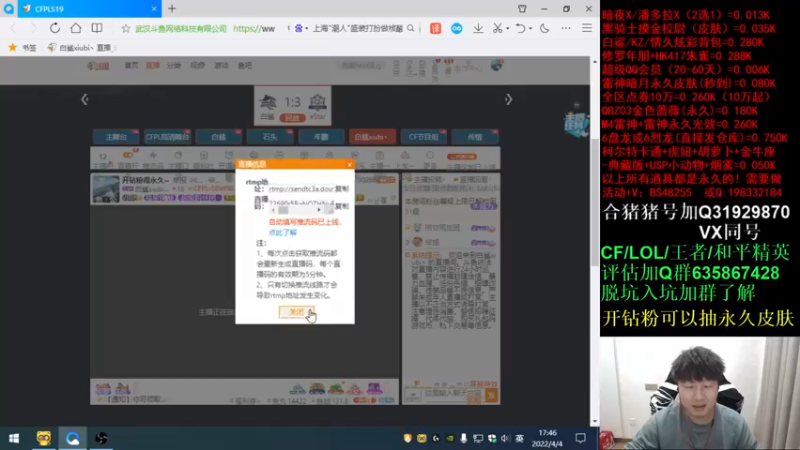The width and height of the screenshot is (800, 450).
Task: Switch to the 传情 channel
Action: [475, 137]
